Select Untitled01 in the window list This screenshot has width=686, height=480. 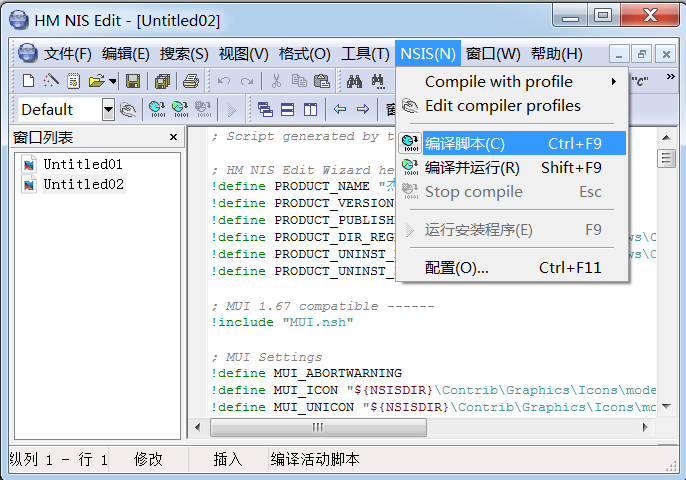(83, 165)
